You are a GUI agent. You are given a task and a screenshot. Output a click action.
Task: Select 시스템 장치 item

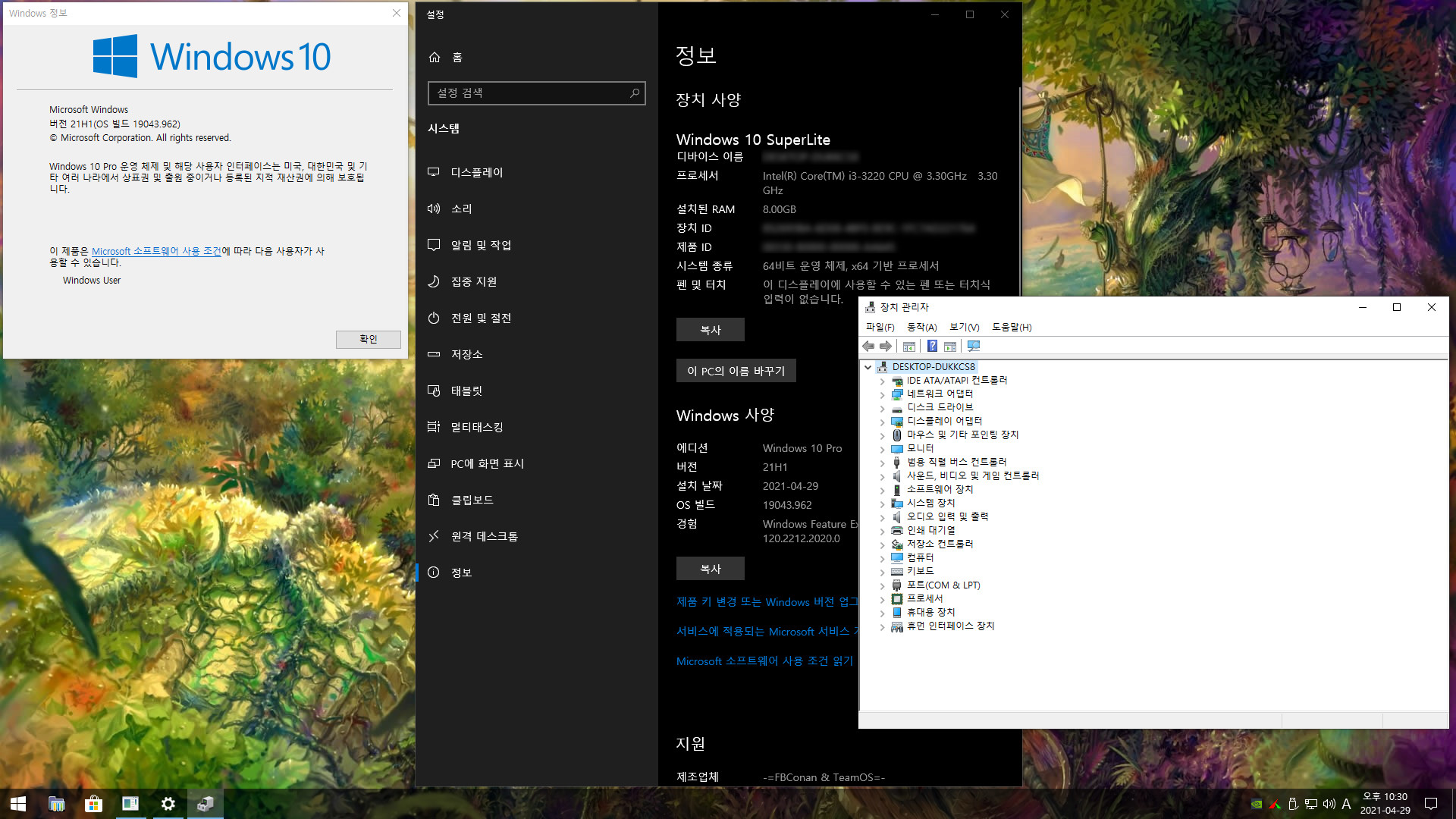click(x=930, y=503)
